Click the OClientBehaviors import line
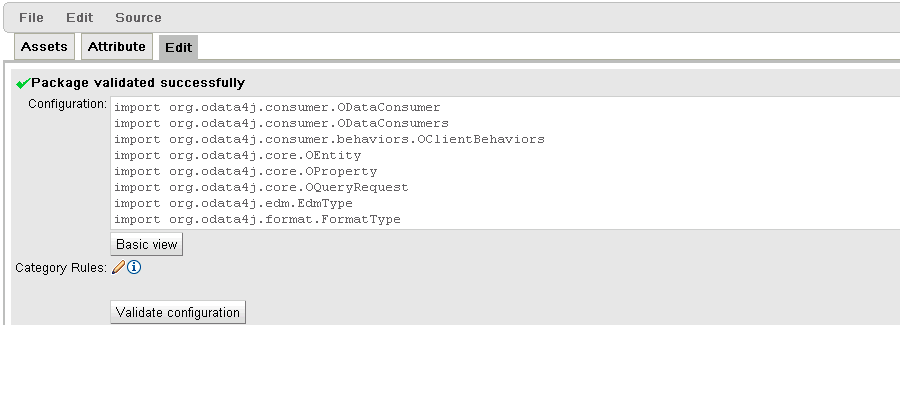Screen dimensions: 900x400 pyautogui.click(x=329, y=139)
